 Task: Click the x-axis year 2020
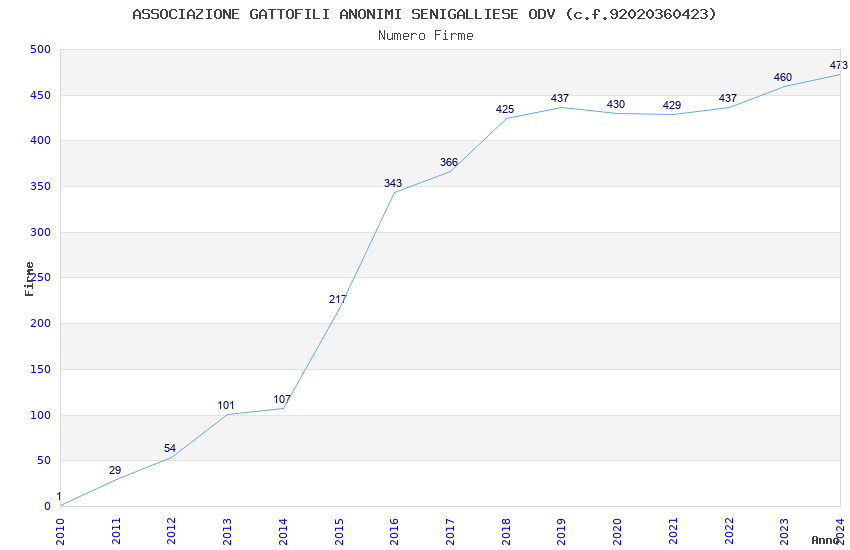click(x=617, y=531)
